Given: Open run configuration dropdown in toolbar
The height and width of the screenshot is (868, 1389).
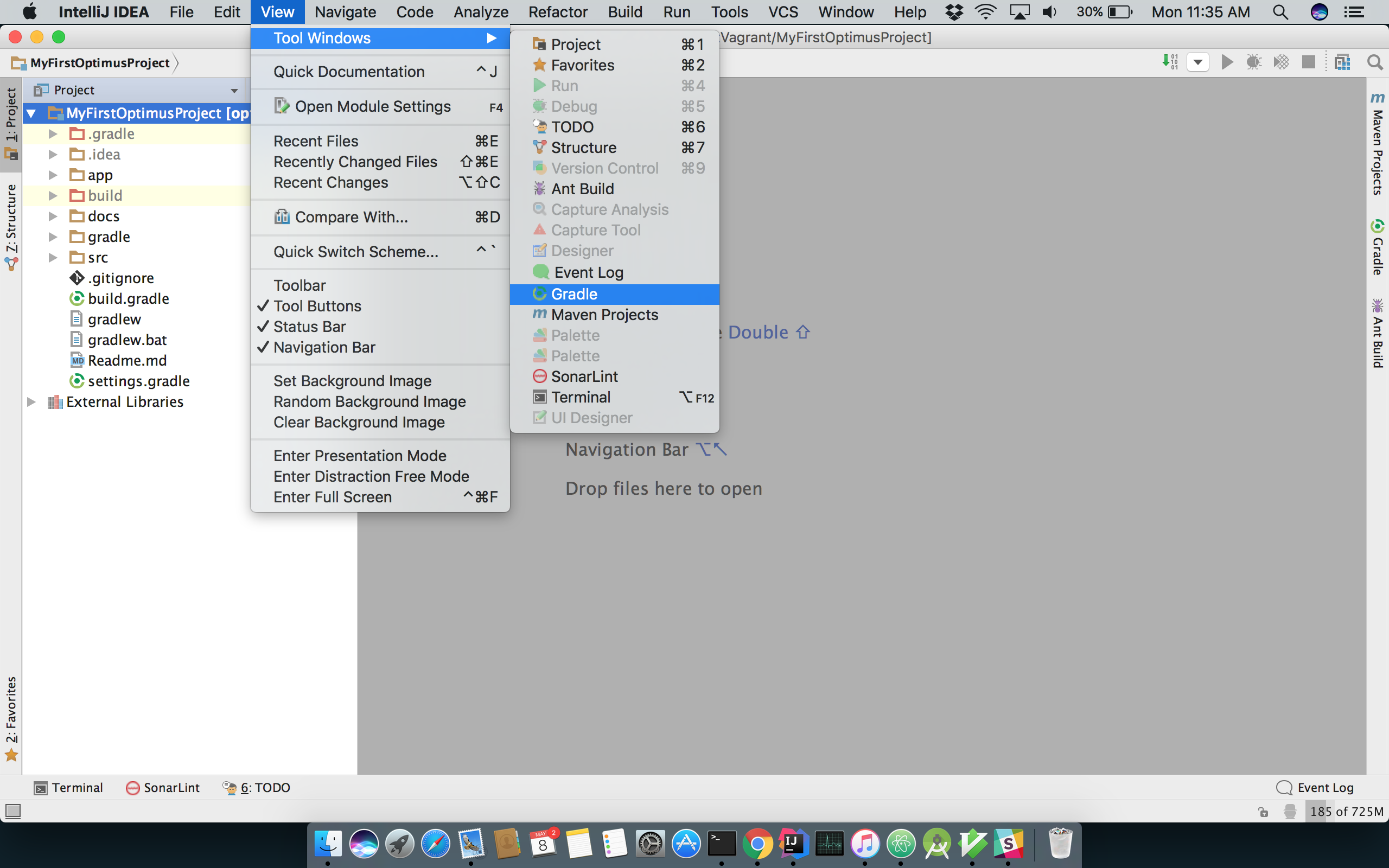Looking at the screenshot, I should coord(1198,62).
